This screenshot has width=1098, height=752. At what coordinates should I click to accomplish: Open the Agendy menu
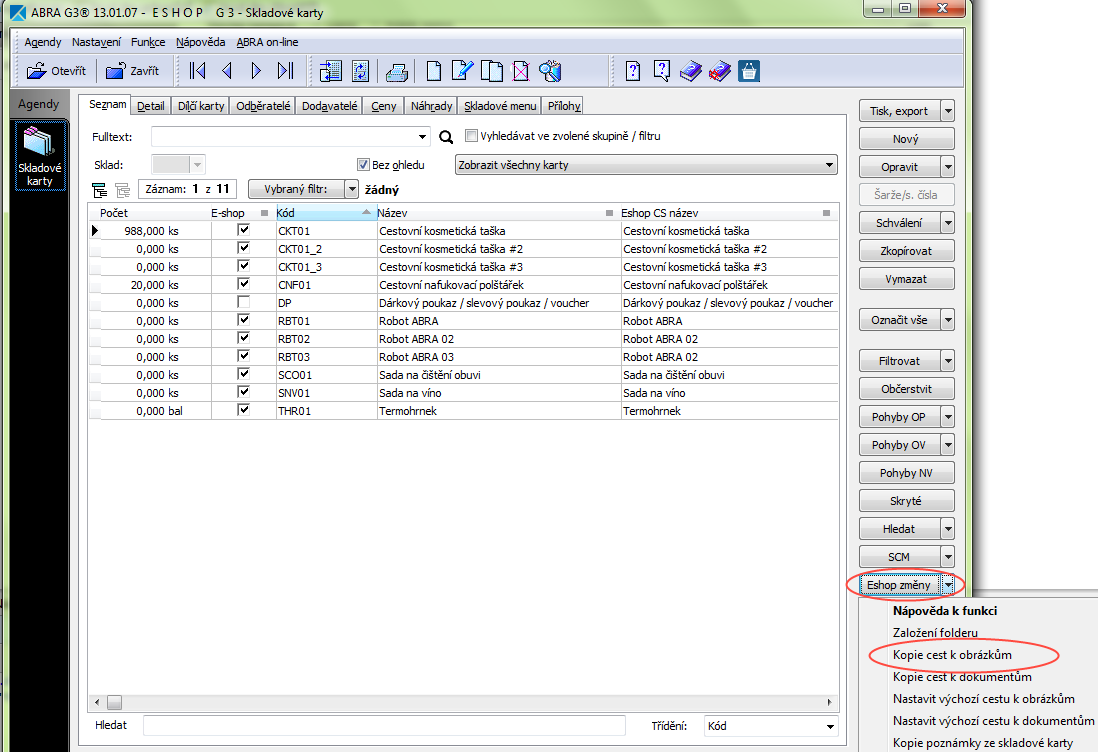pyautogui.click(x=43, y=42)
